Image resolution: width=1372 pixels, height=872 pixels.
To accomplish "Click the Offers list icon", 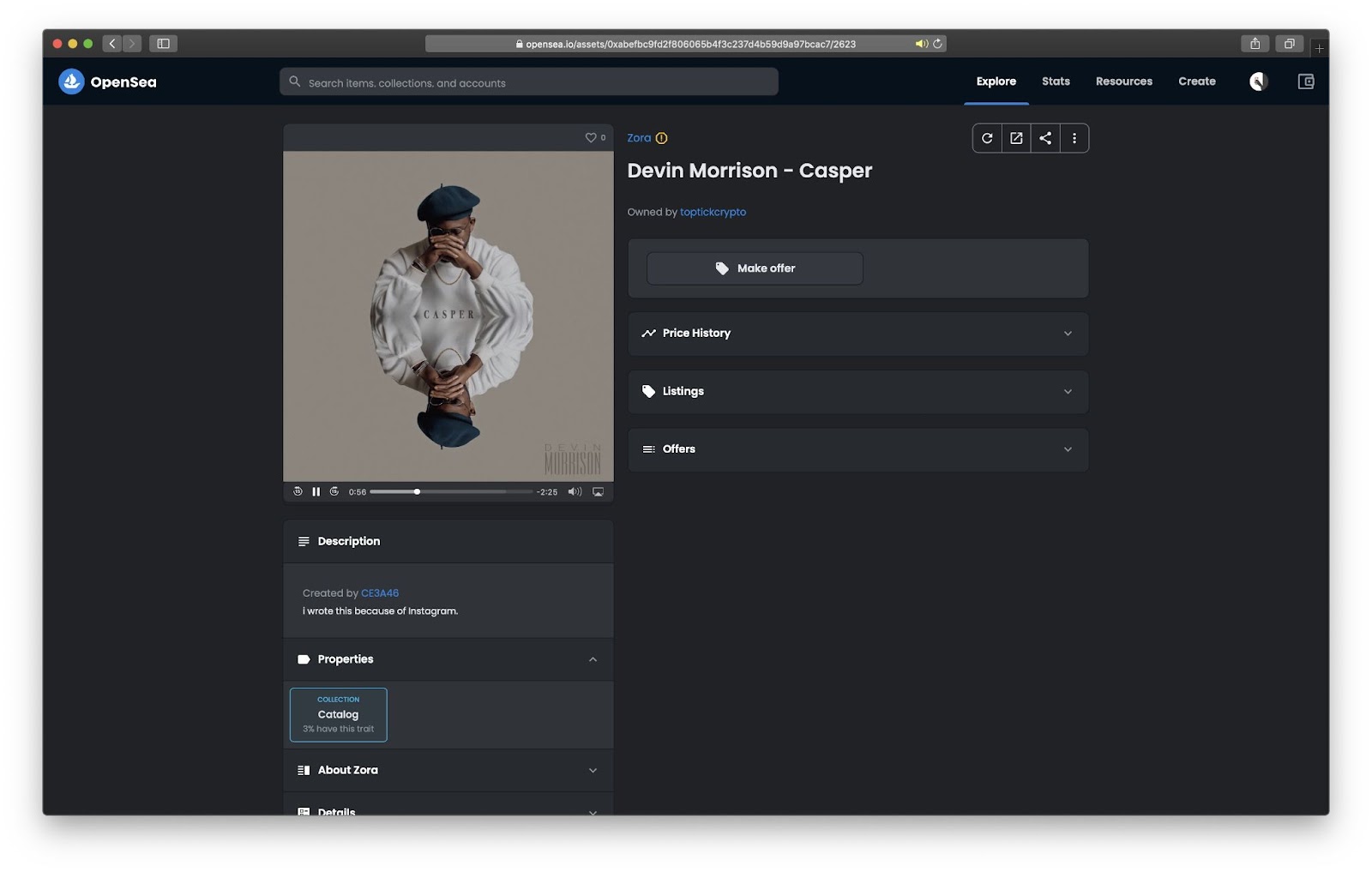I will point(649,449).
